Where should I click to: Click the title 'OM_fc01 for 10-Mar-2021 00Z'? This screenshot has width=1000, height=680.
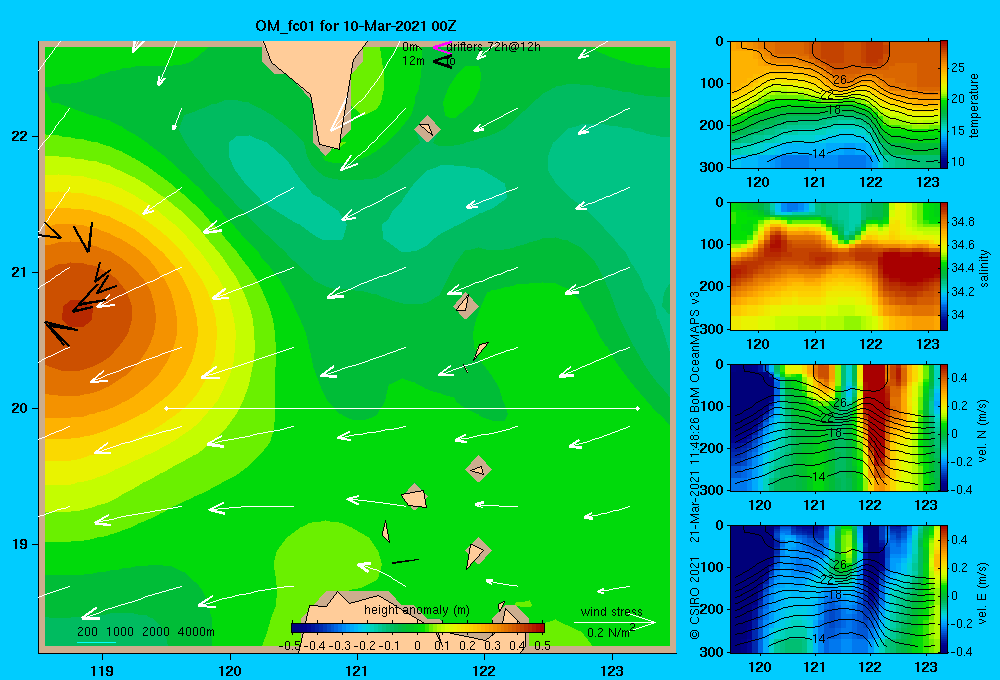click(x=356, y=26)
